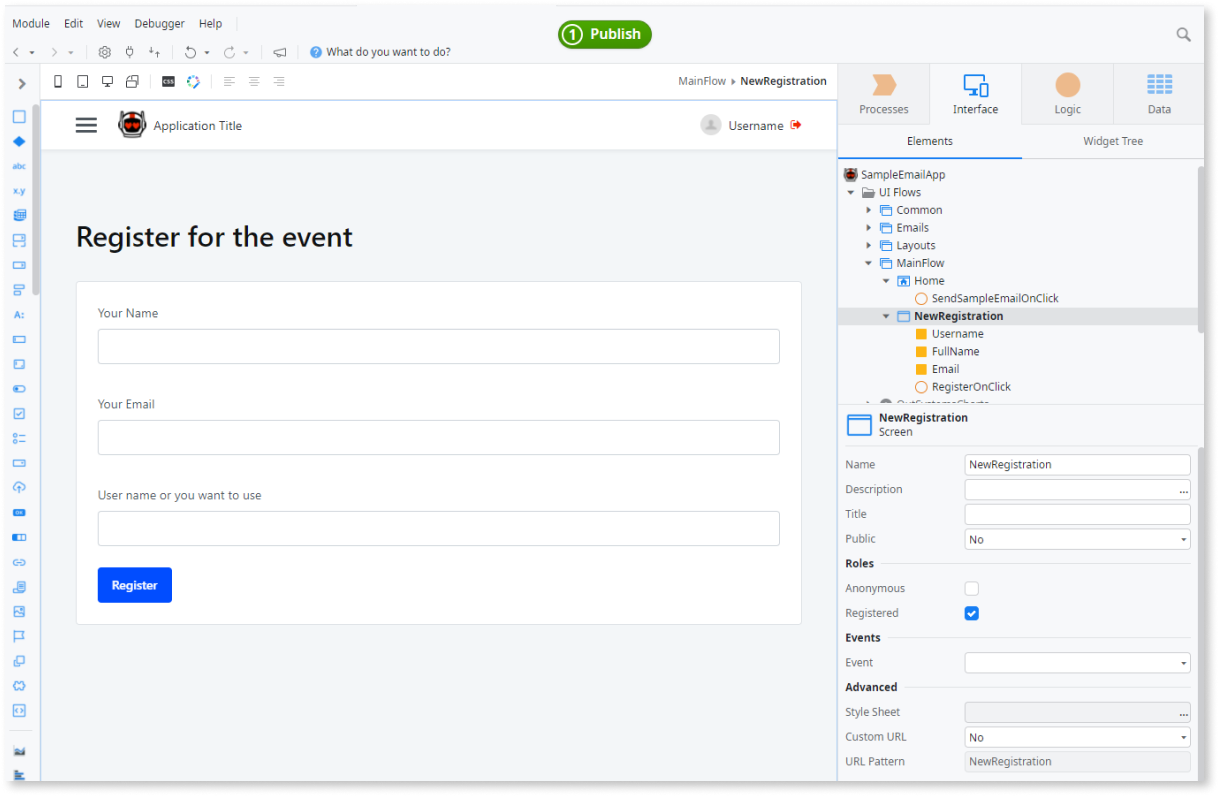Click the green Publish button

604,33
